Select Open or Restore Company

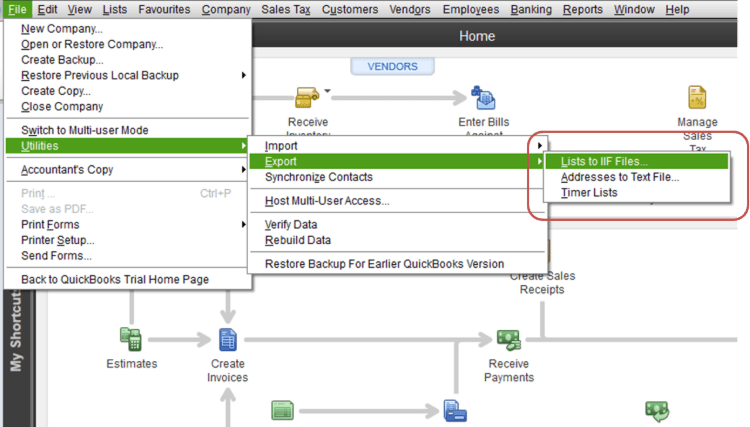point(92,44)
